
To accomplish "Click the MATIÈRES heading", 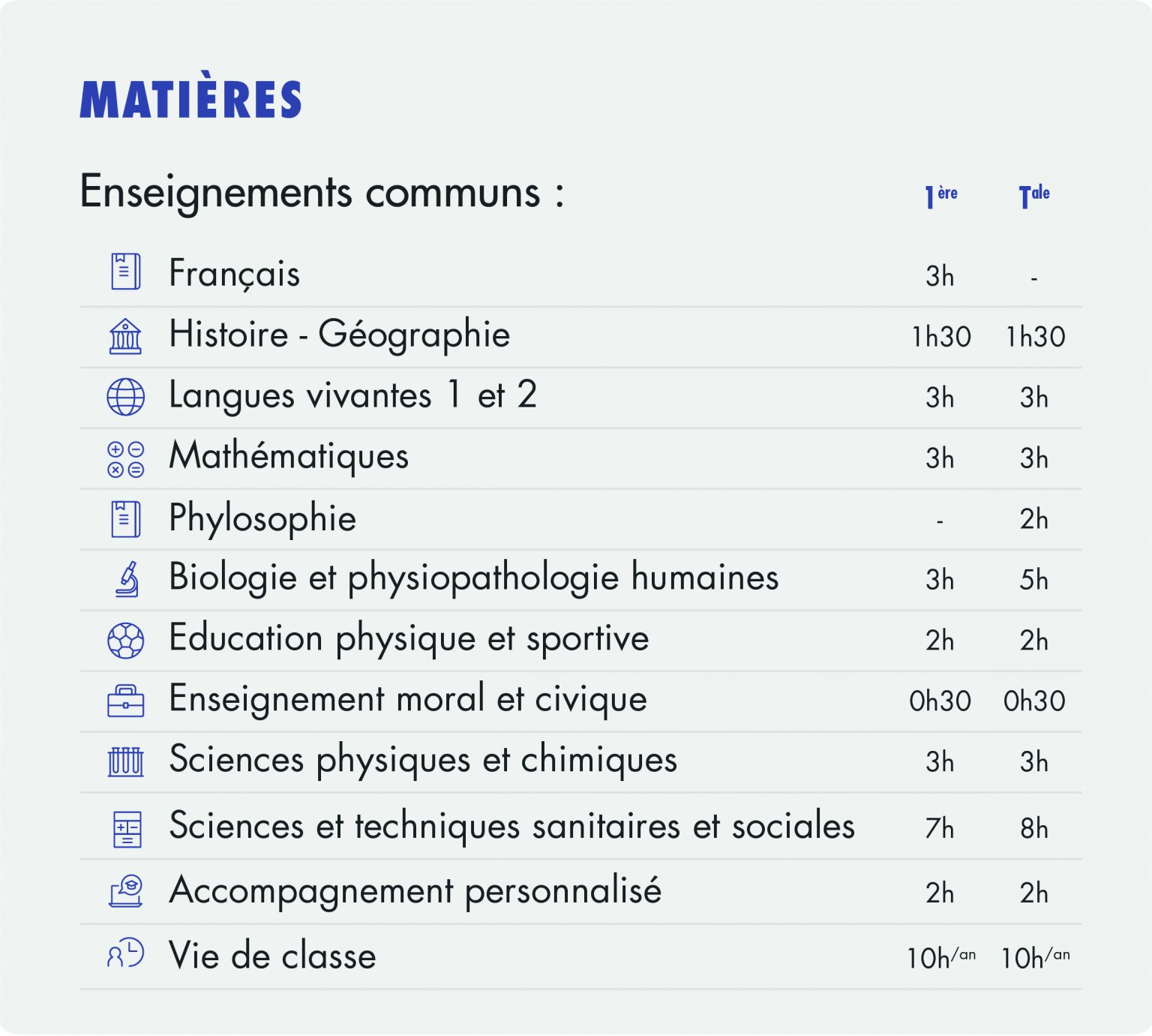I will 190,99.
